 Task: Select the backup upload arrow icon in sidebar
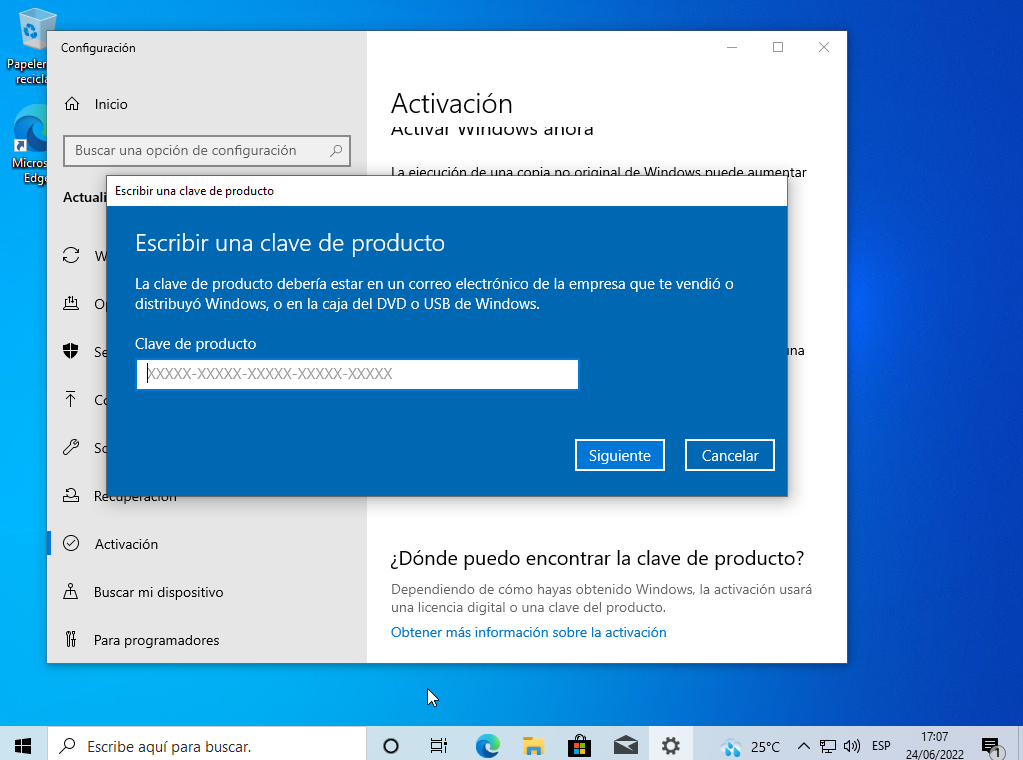pos(71,399)
